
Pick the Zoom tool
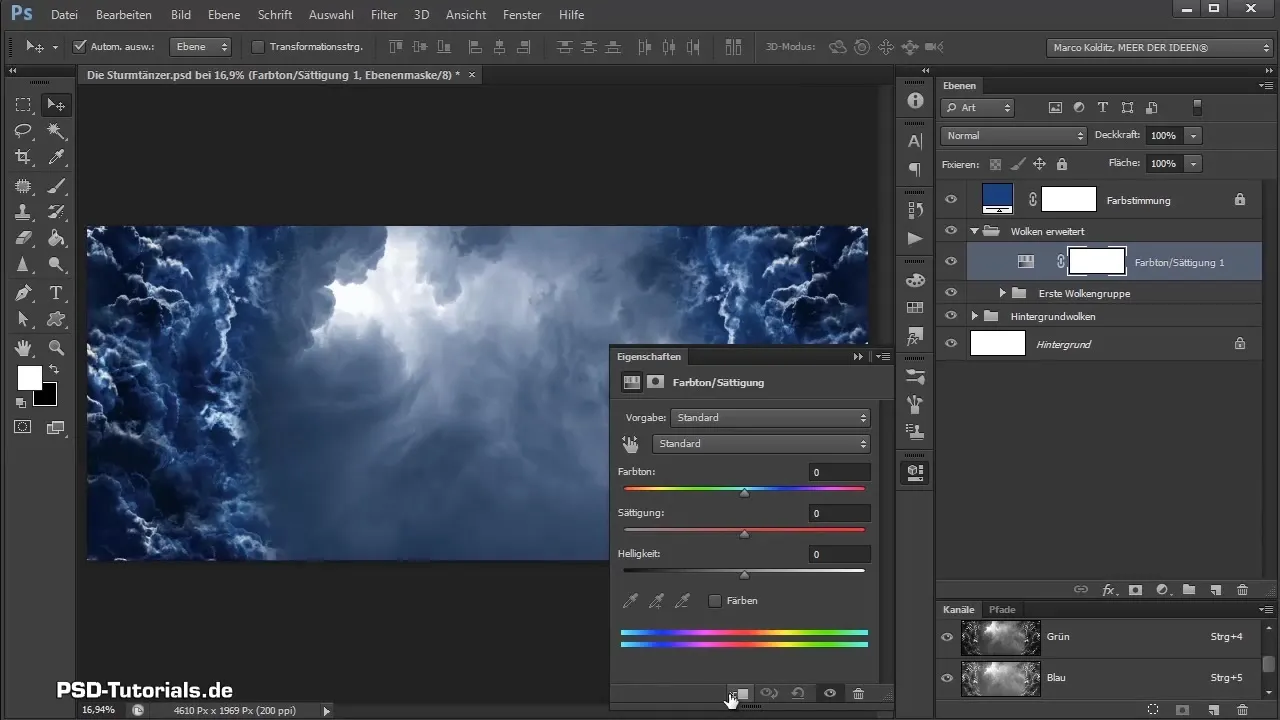click(x=56, y=347)
